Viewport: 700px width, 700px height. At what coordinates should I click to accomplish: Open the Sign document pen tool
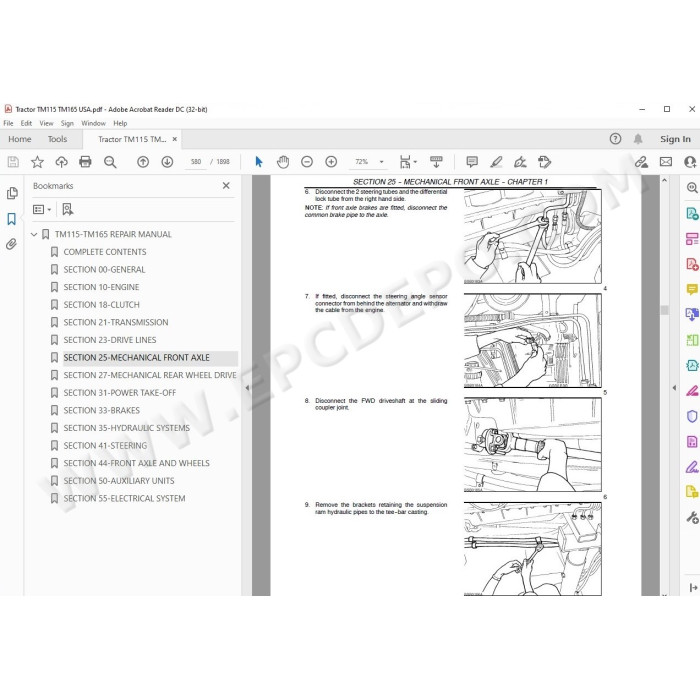pyautogui.click(x=520, y=162)
